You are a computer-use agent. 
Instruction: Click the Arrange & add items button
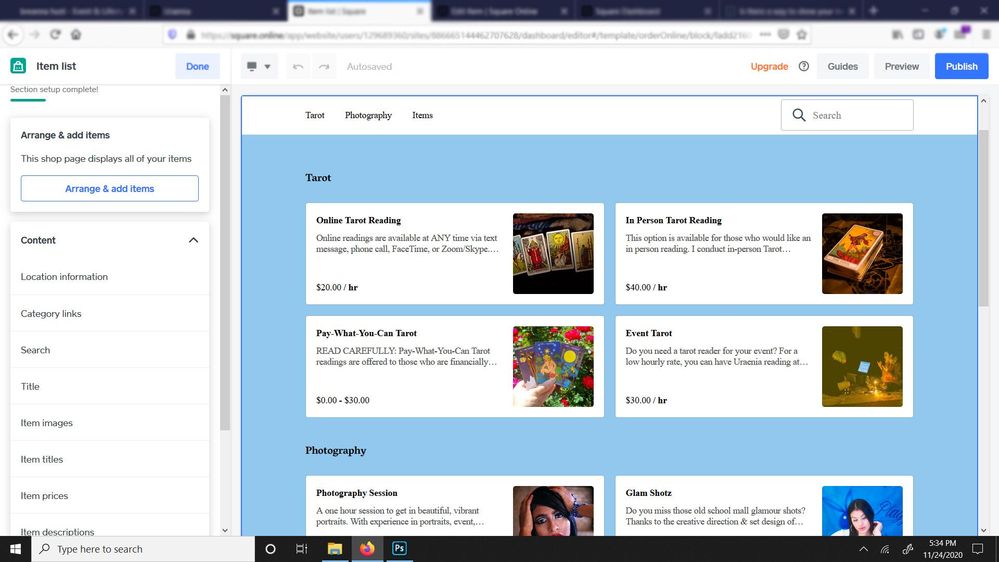coord(110,189)
